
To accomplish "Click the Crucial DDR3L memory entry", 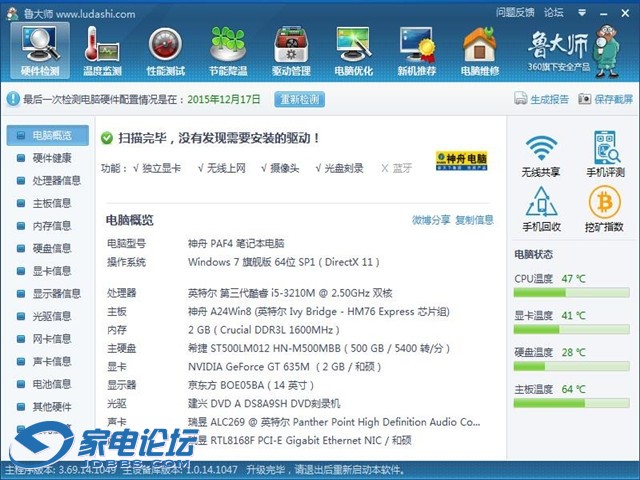I will click(264, 330).
